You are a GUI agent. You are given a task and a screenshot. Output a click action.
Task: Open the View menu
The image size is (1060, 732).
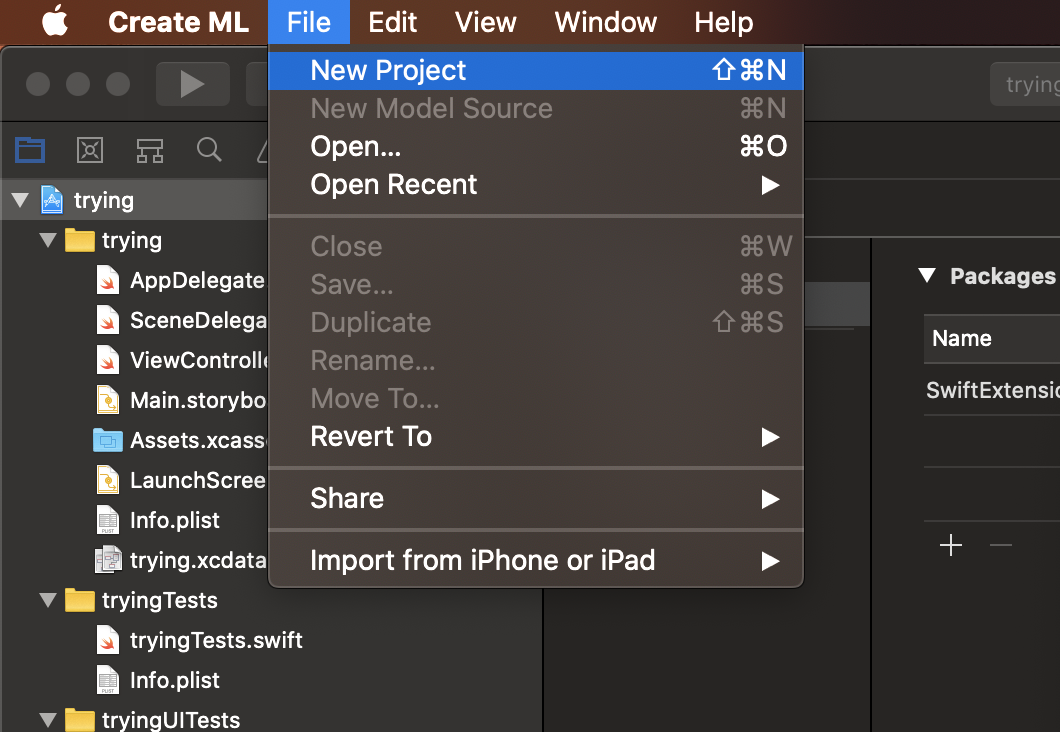pyautogui.click(x=485, y=22)
